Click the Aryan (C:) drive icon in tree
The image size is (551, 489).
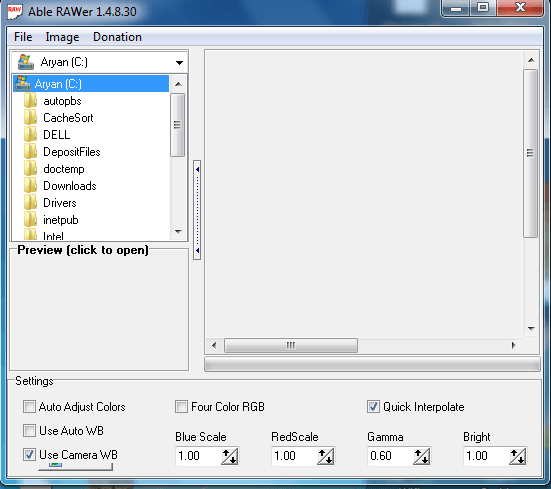pos(22,84)
